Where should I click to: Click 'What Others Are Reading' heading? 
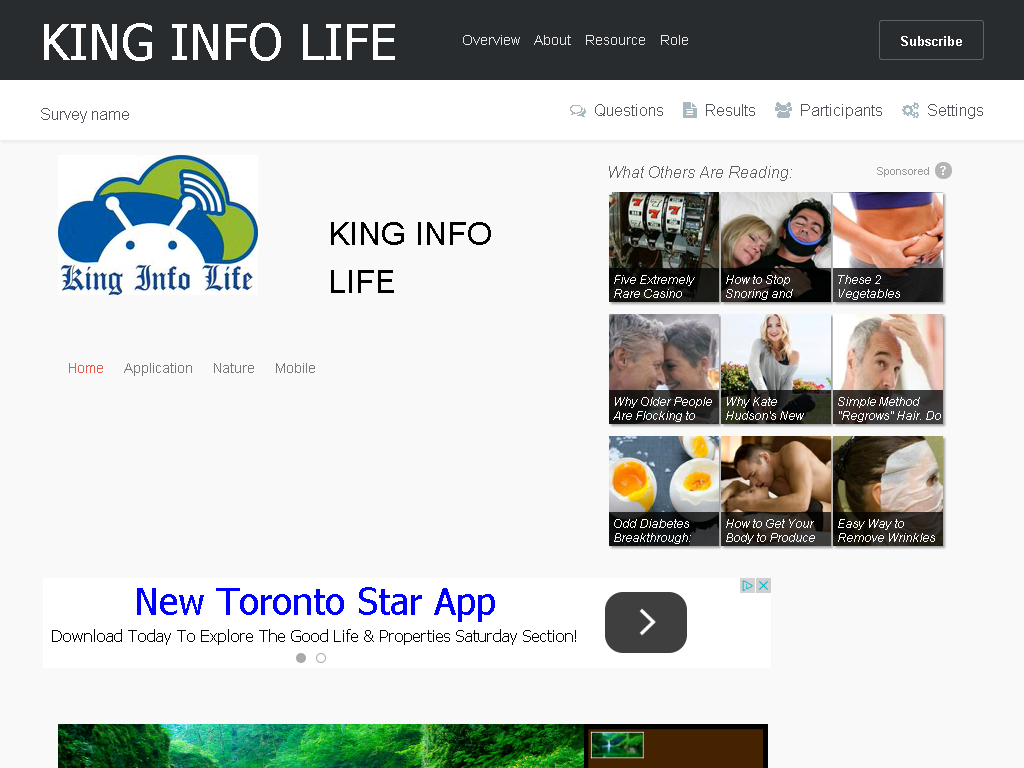(699, 172)
